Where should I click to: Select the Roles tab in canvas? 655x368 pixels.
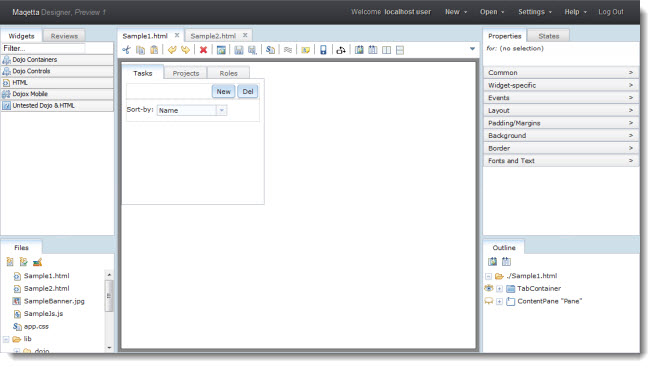pos(228,73)
